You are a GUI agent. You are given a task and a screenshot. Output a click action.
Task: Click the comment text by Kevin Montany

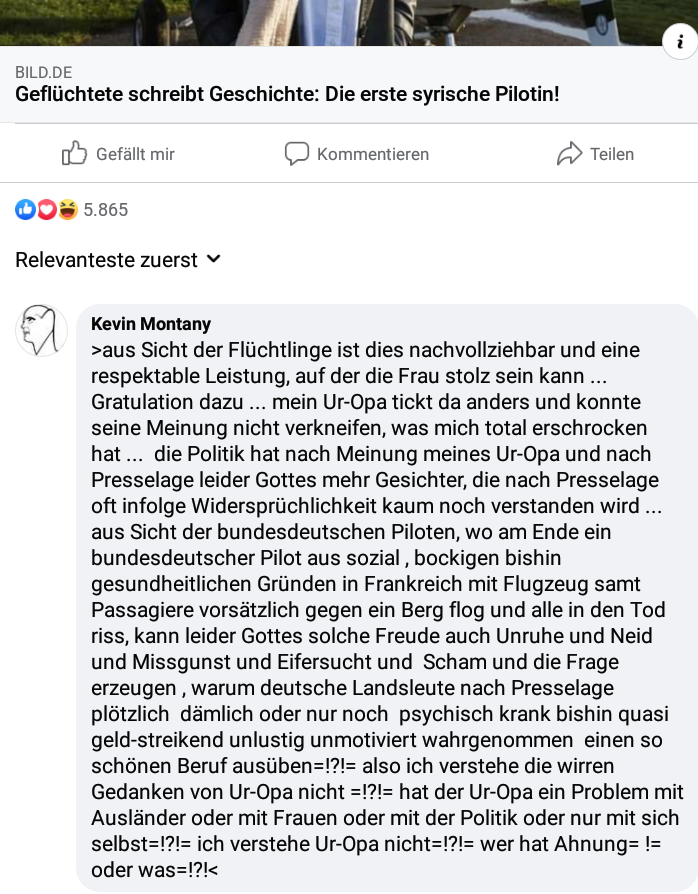[x=387, y=609]
